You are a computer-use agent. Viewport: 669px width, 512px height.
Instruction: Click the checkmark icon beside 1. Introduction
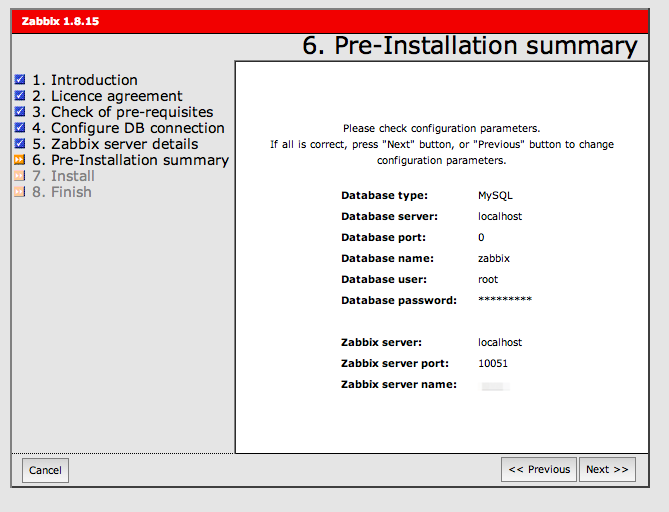20,79
